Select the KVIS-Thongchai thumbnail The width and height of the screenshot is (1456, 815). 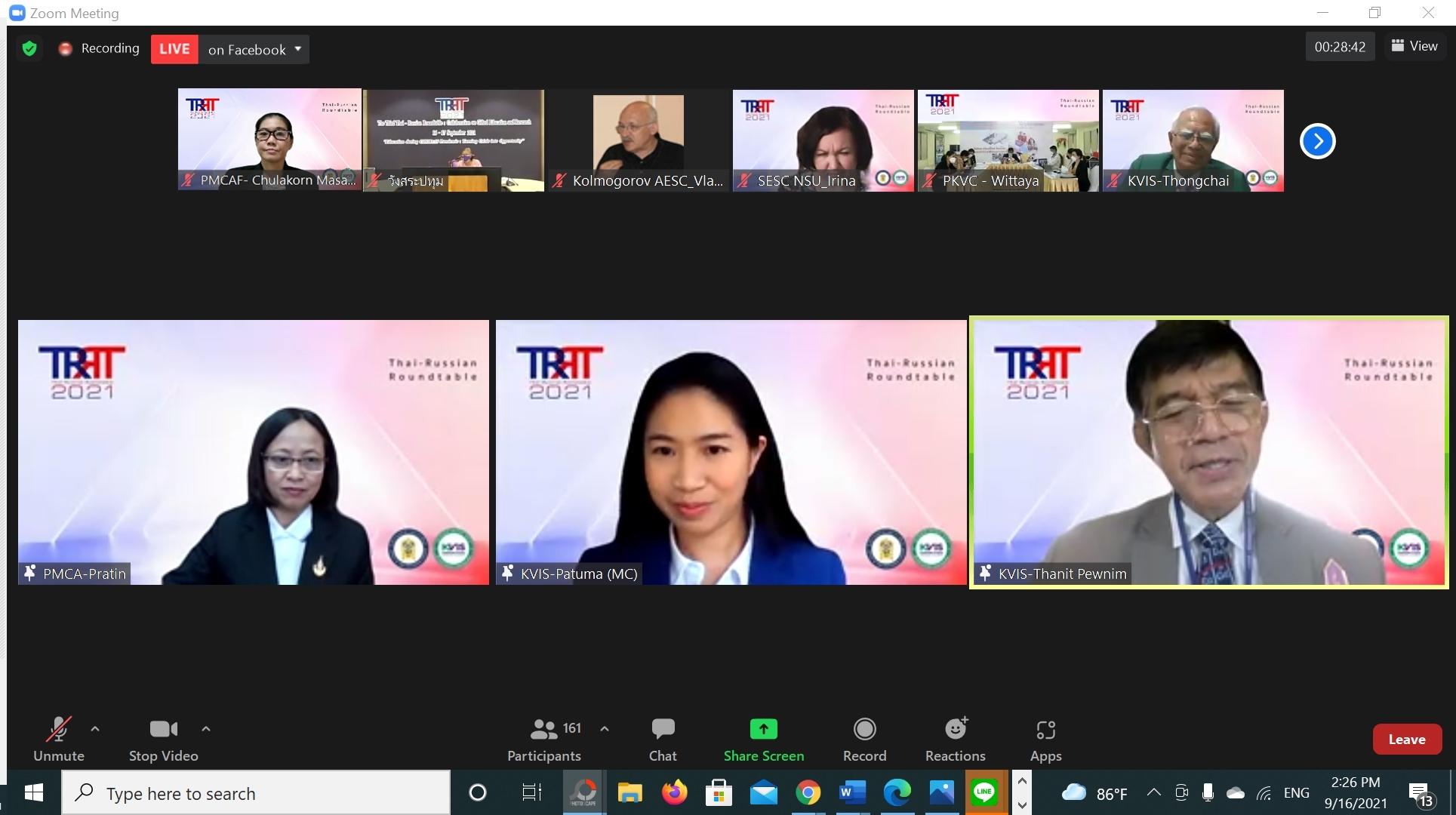[x=1193, y=140]
